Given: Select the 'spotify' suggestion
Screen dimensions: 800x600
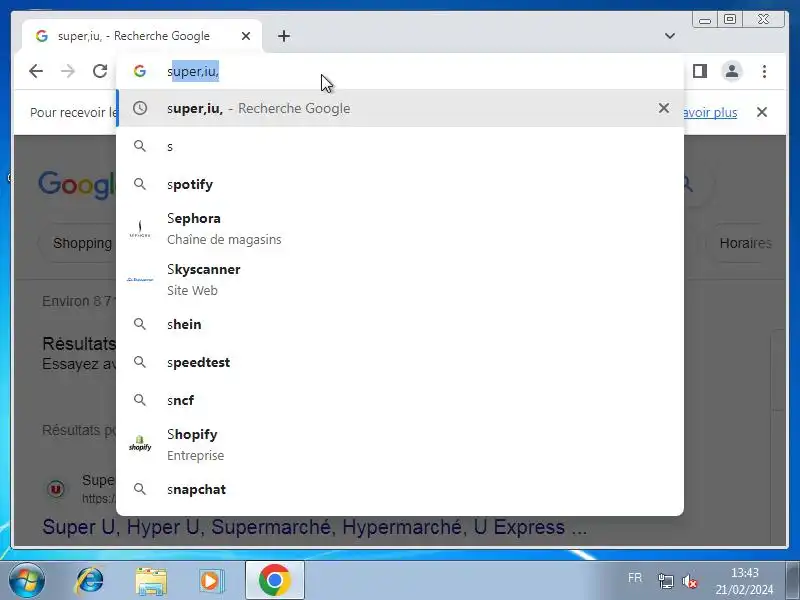Looking at the screenshot, I should [400, 184].
